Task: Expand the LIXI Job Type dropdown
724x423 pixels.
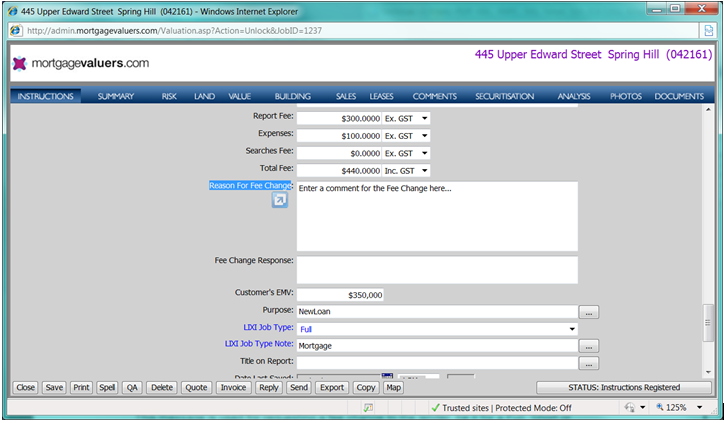Action: tap(572, 329)
